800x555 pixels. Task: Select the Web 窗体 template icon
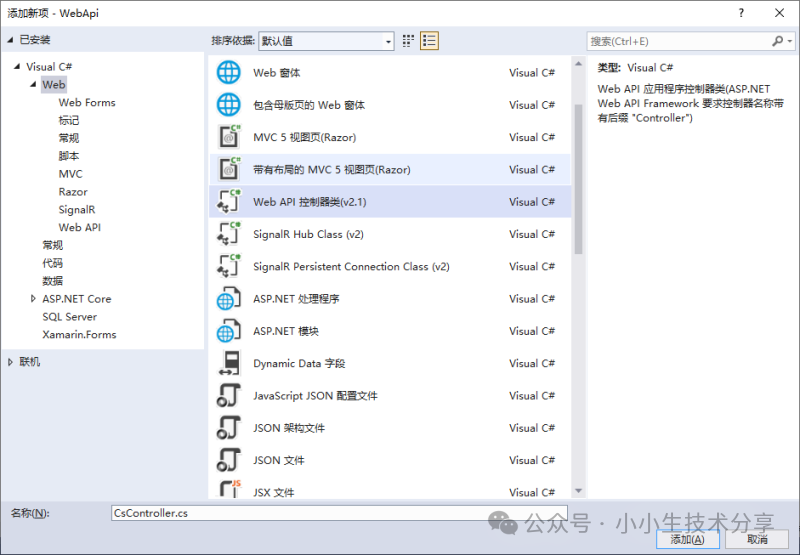coord(229,73)
